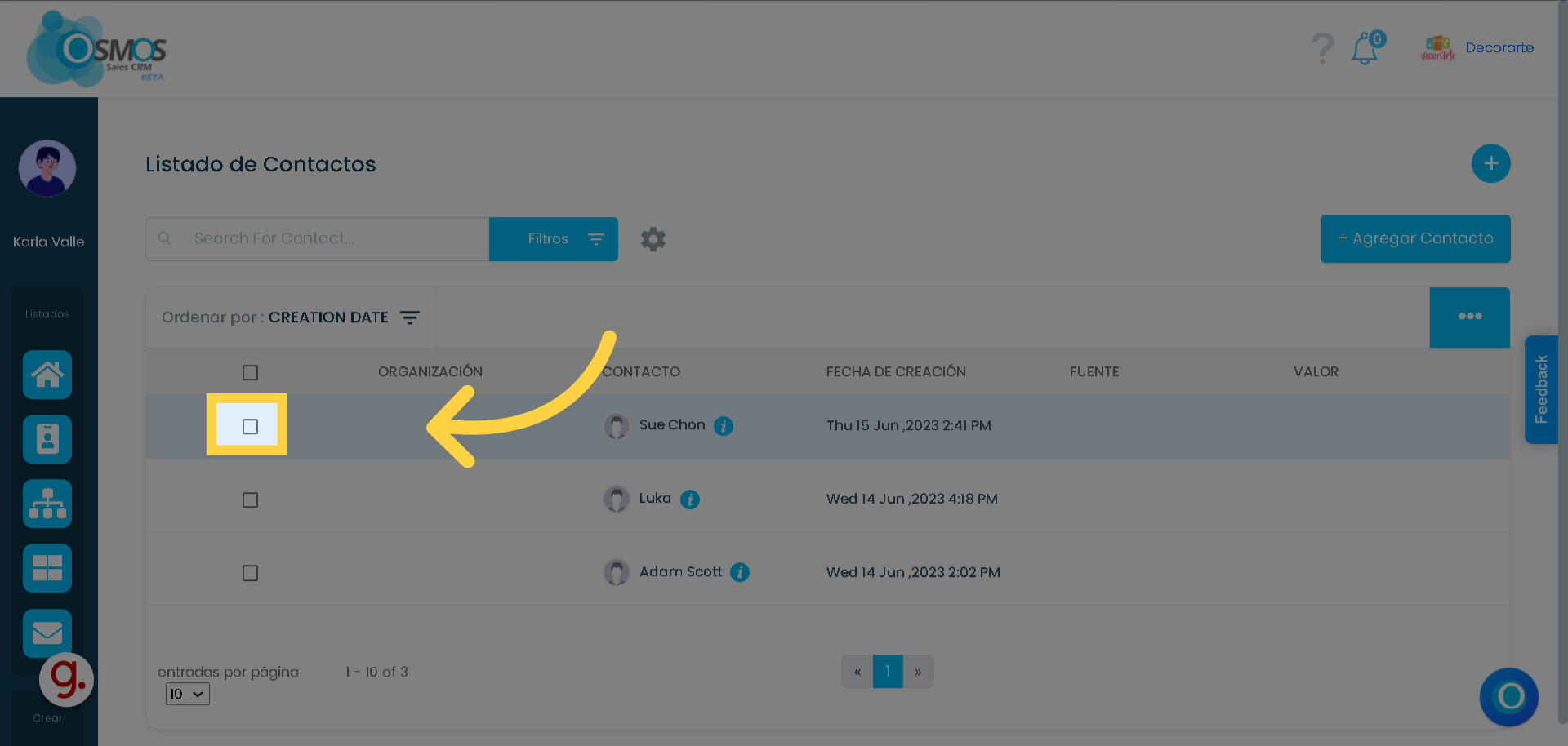Open the Filtros filter button
The width and height of the screenshot is (1568, 746).
click(554, 239)
